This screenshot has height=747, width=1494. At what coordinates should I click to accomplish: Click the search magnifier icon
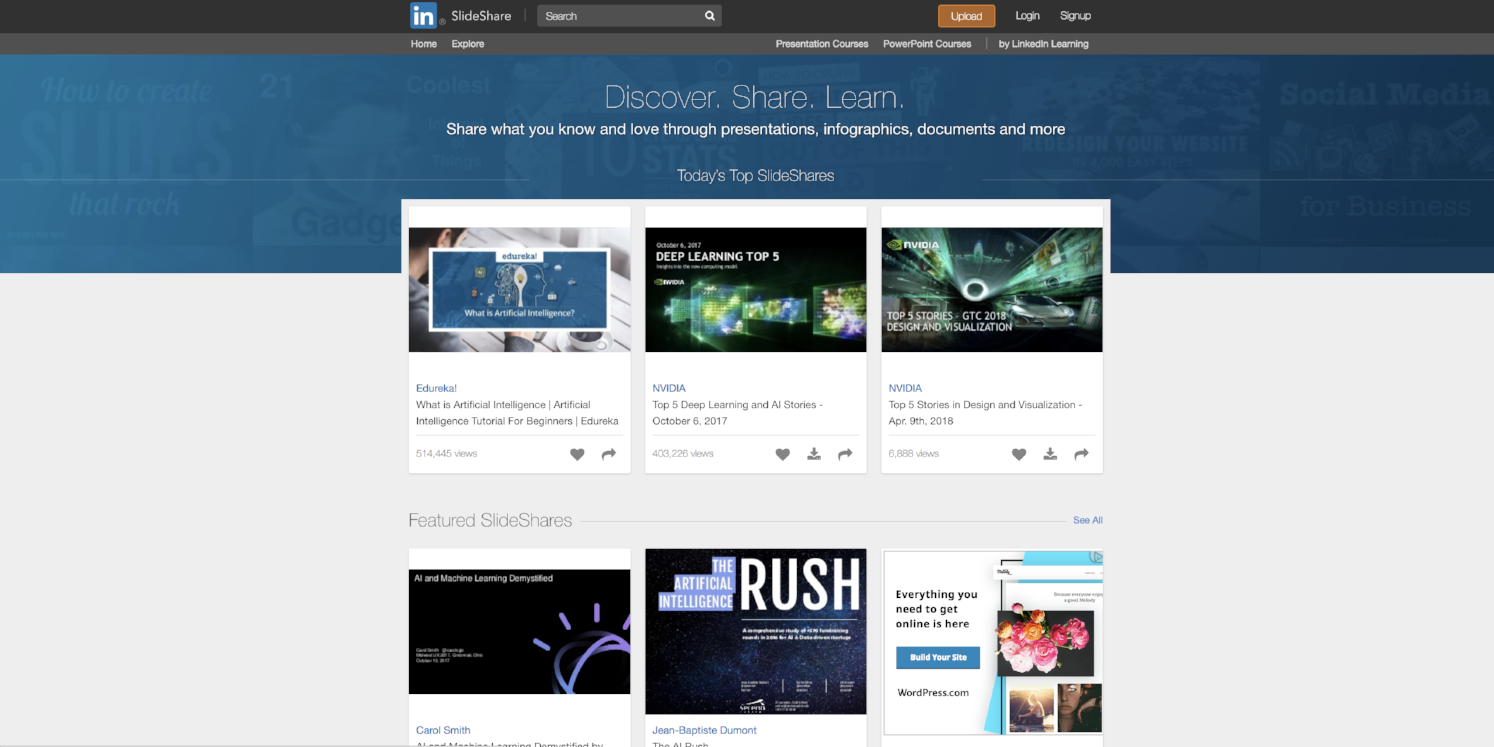pyautogui.click(x=710, y=16)
